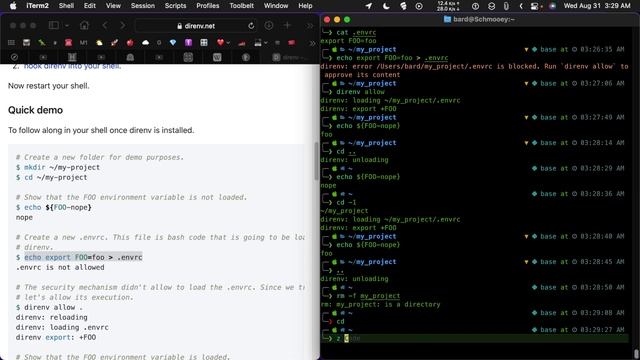This screenshot has width=640, height=360.
Task: Expand Safari toolbar overflow chevrons
Action: [310, 26]
